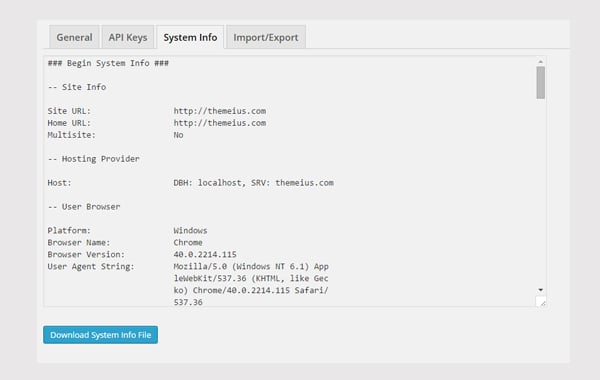Click the 'Home URL:' label

tap(69, 123)
